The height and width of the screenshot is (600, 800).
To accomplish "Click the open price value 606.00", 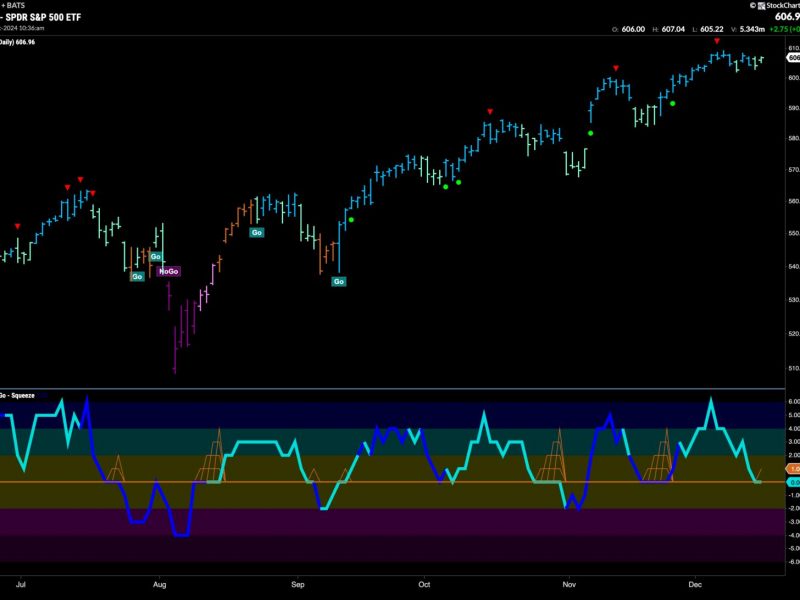I will [633, 29].
